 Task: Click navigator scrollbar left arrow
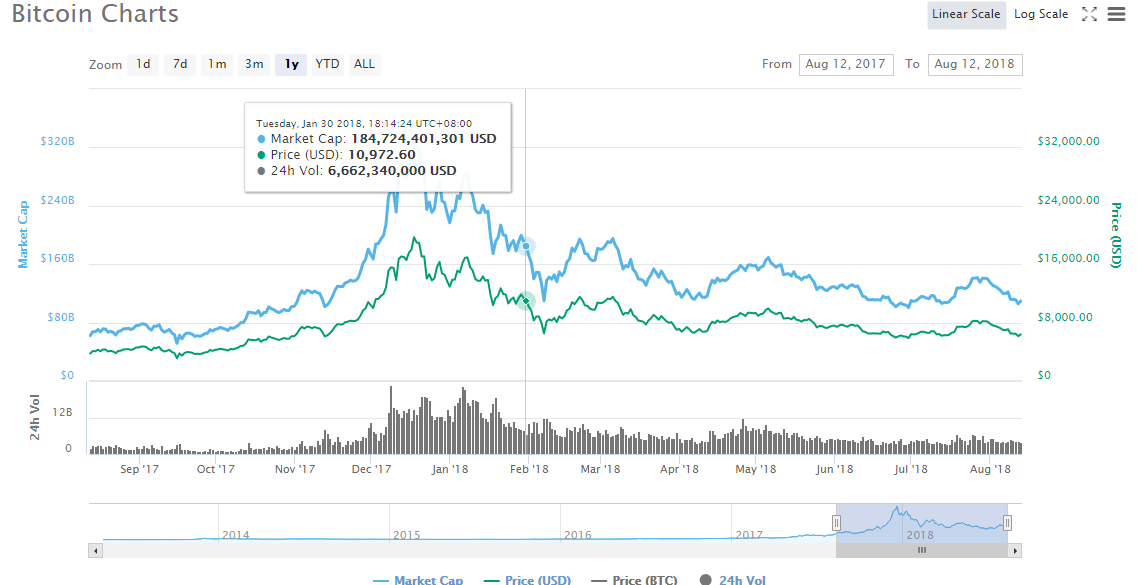[95, 551]
